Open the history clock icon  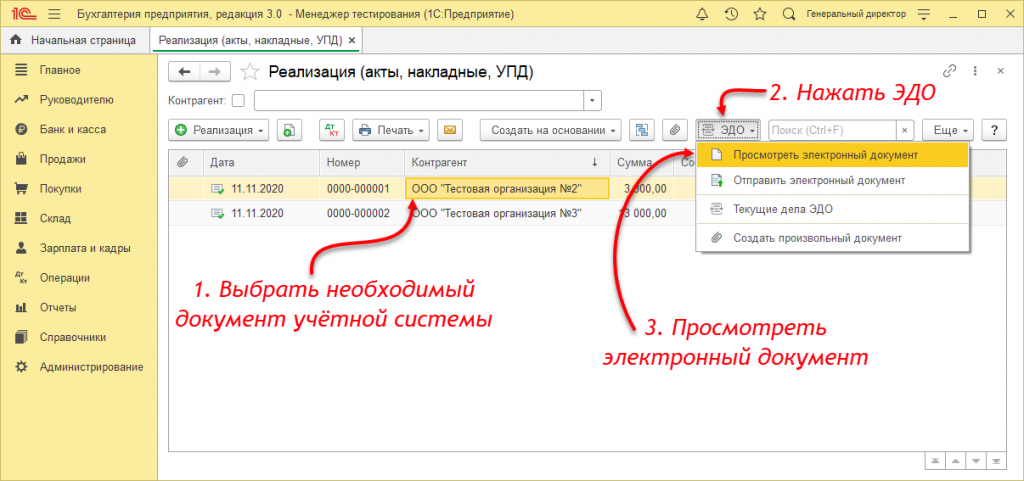[731, 14]
